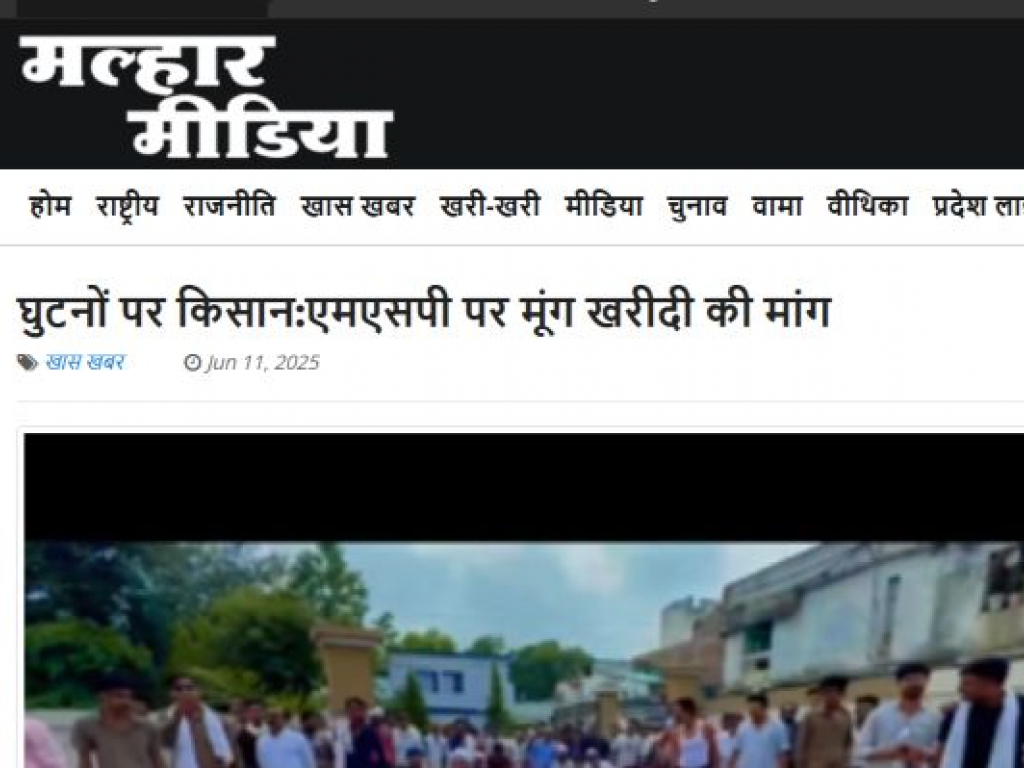Image resolution: width=1024 pixels, height=768 pixels.
Task: Open the राजनीति navigation item
Action: click(x=229, y=206)
